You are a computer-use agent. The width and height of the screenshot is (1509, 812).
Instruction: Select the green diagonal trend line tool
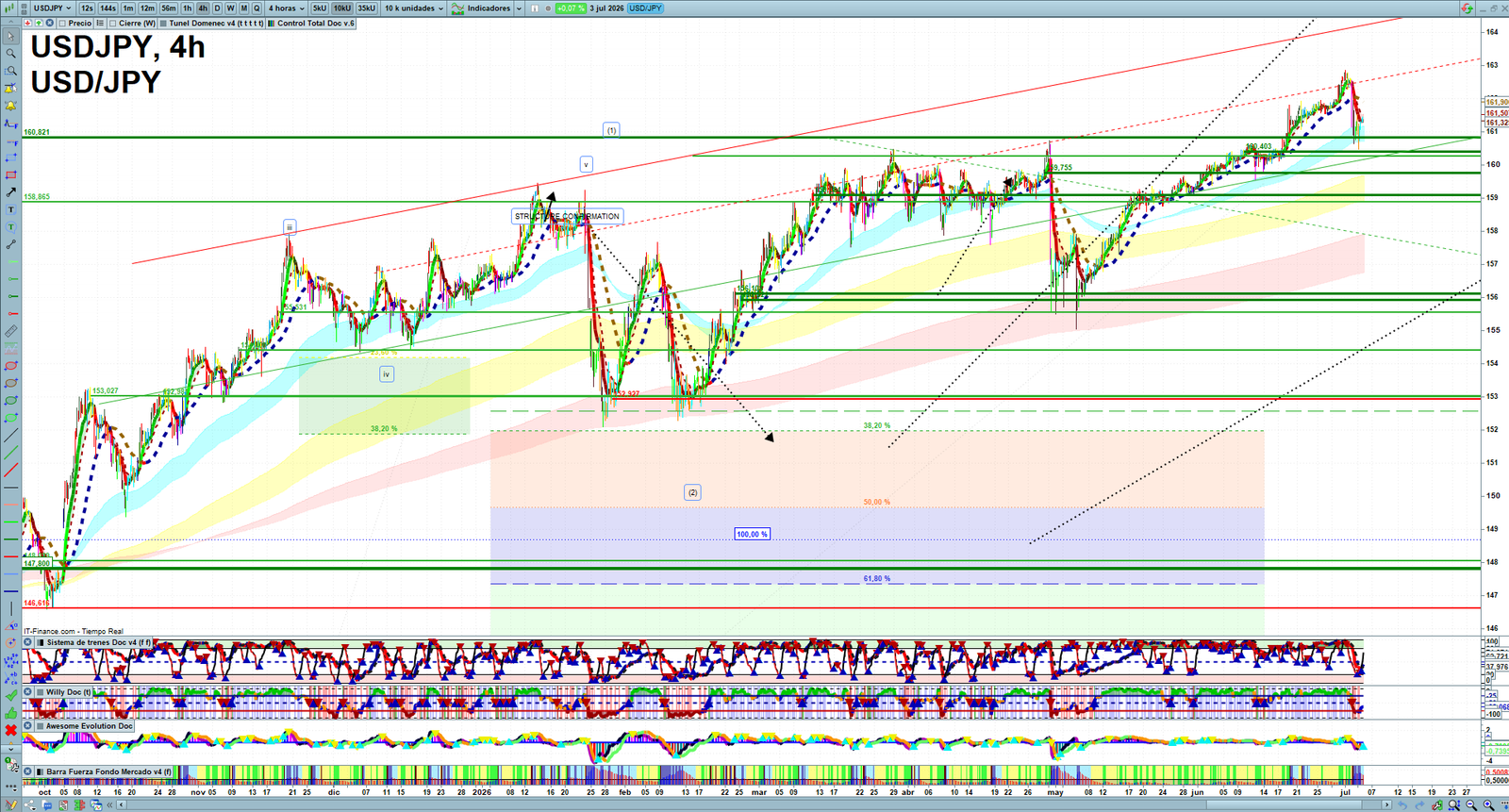[10, 453]
